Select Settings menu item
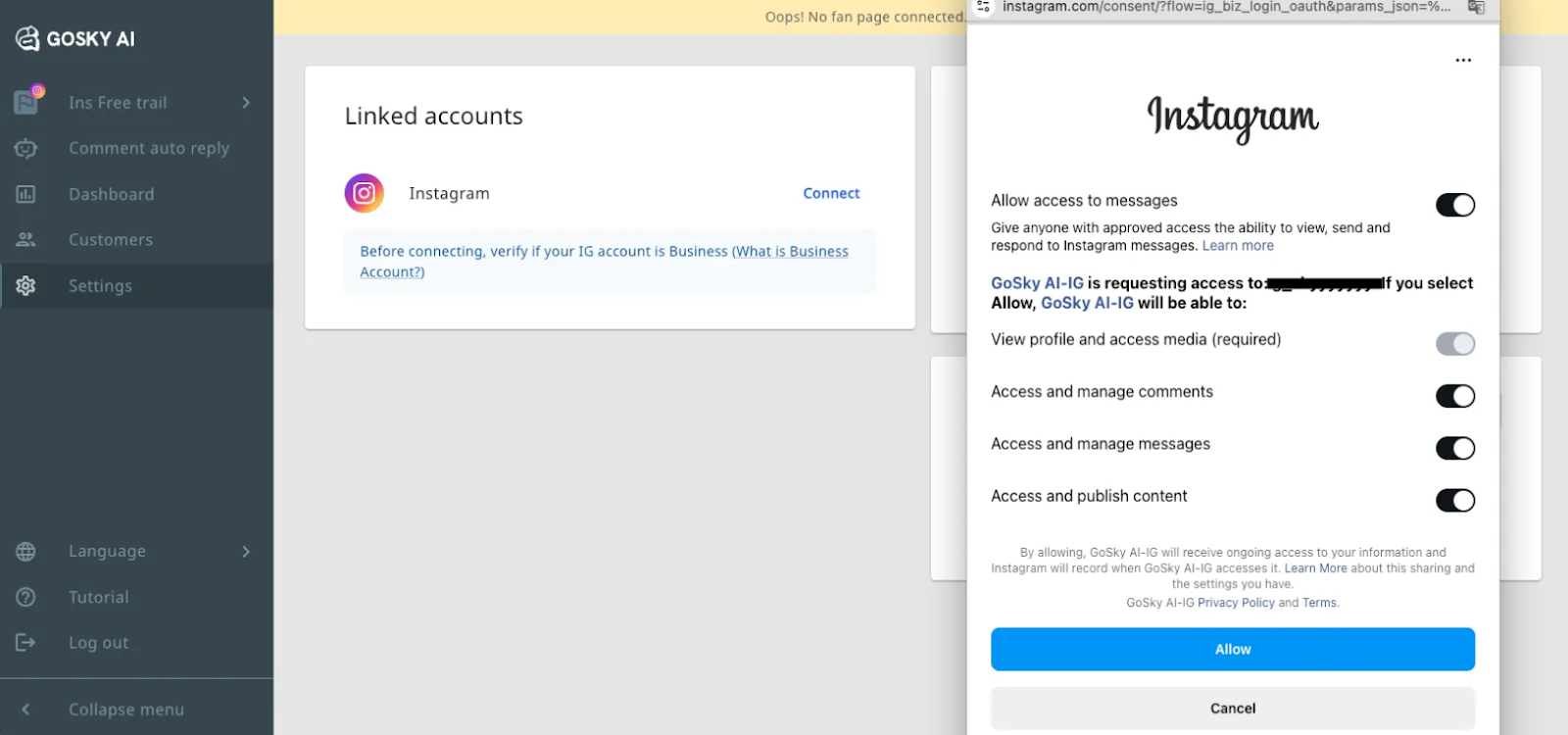 click(x=136, y=285)
